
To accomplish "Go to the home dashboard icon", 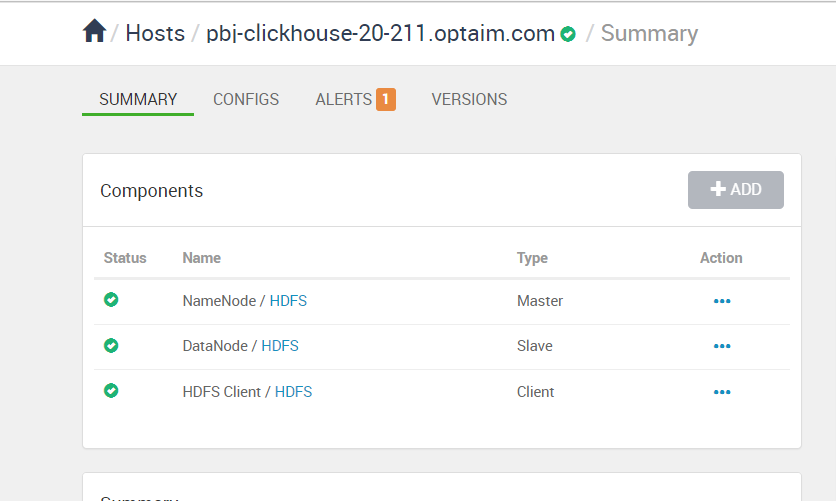I will [94, 31].
